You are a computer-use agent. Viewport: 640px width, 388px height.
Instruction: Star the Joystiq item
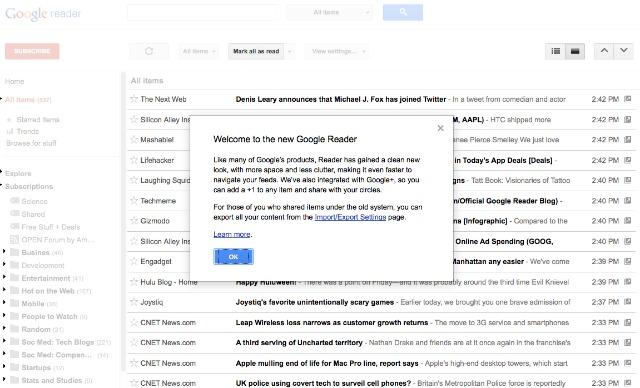pyautogui.click(x=133, y=302)
